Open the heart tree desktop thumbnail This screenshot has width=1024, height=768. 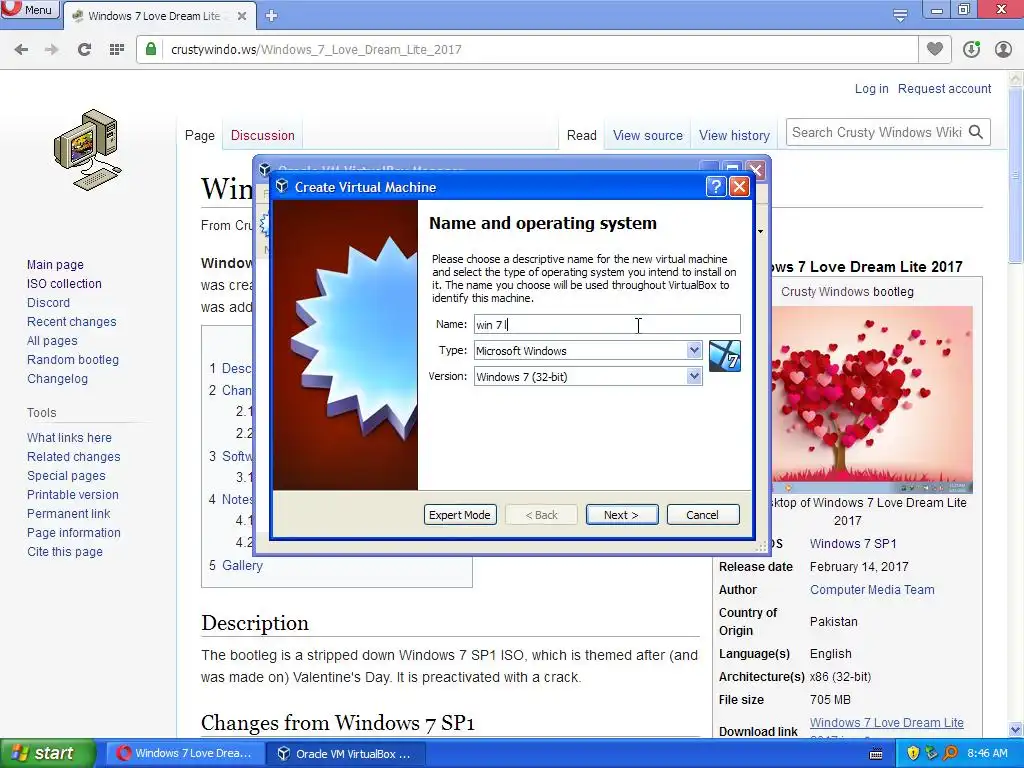pyautogui.click(x=872, y=400)
